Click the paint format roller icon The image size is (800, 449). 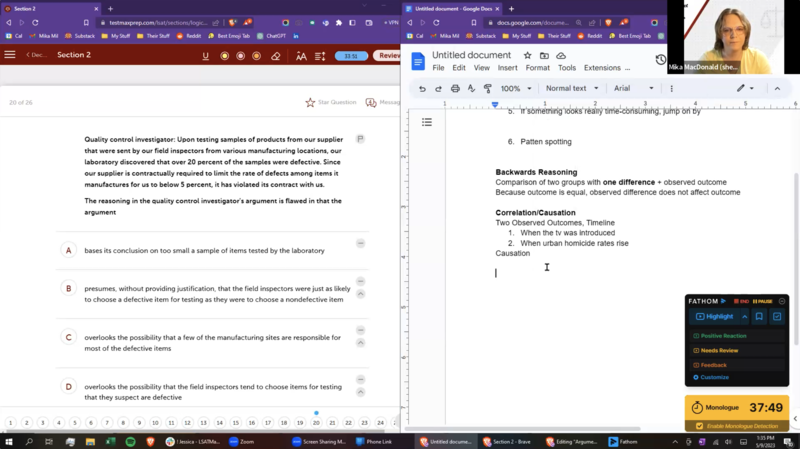(489, 88)
